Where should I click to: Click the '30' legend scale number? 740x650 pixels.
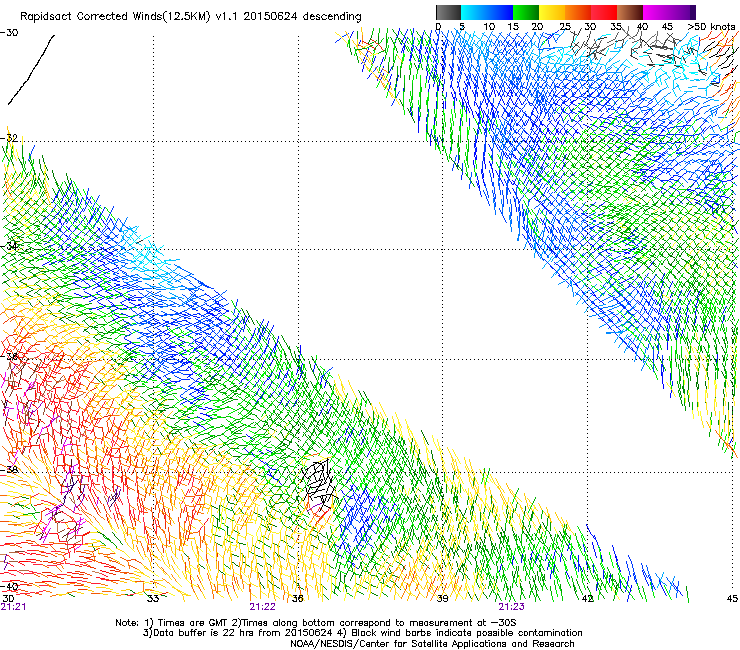click(590, 27)
